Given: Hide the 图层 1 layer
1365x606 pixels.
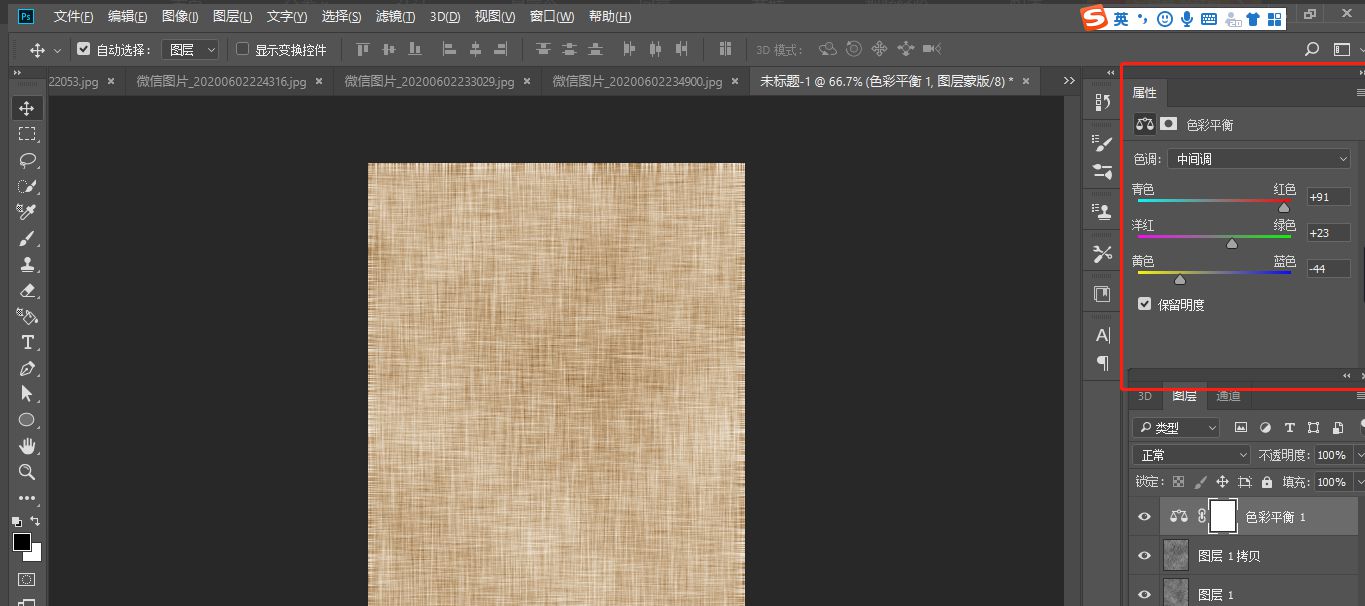Looking at the screenshot, I should point(1143,593).
